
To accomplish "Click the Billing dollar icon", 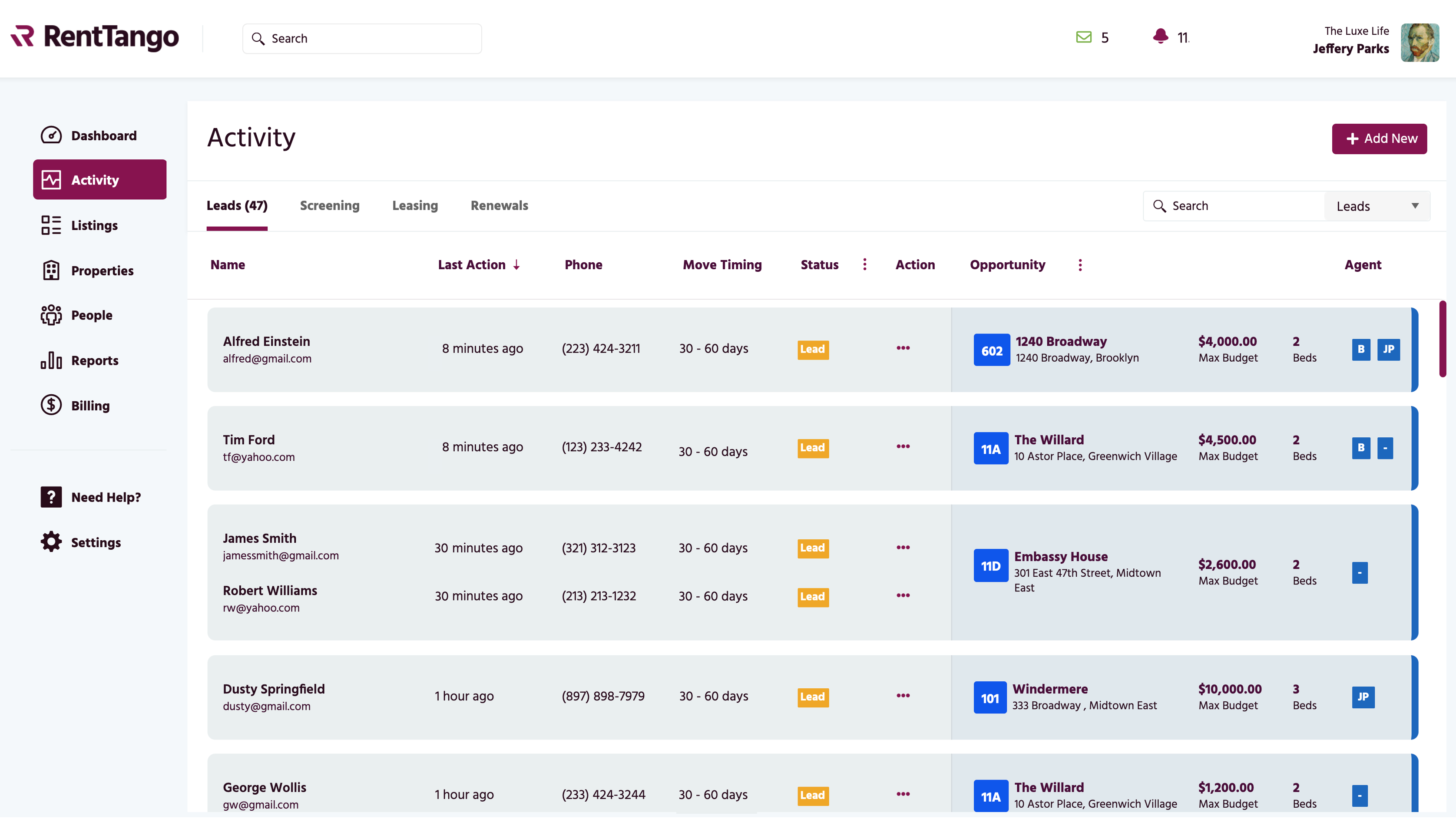I will click(51, 405).
